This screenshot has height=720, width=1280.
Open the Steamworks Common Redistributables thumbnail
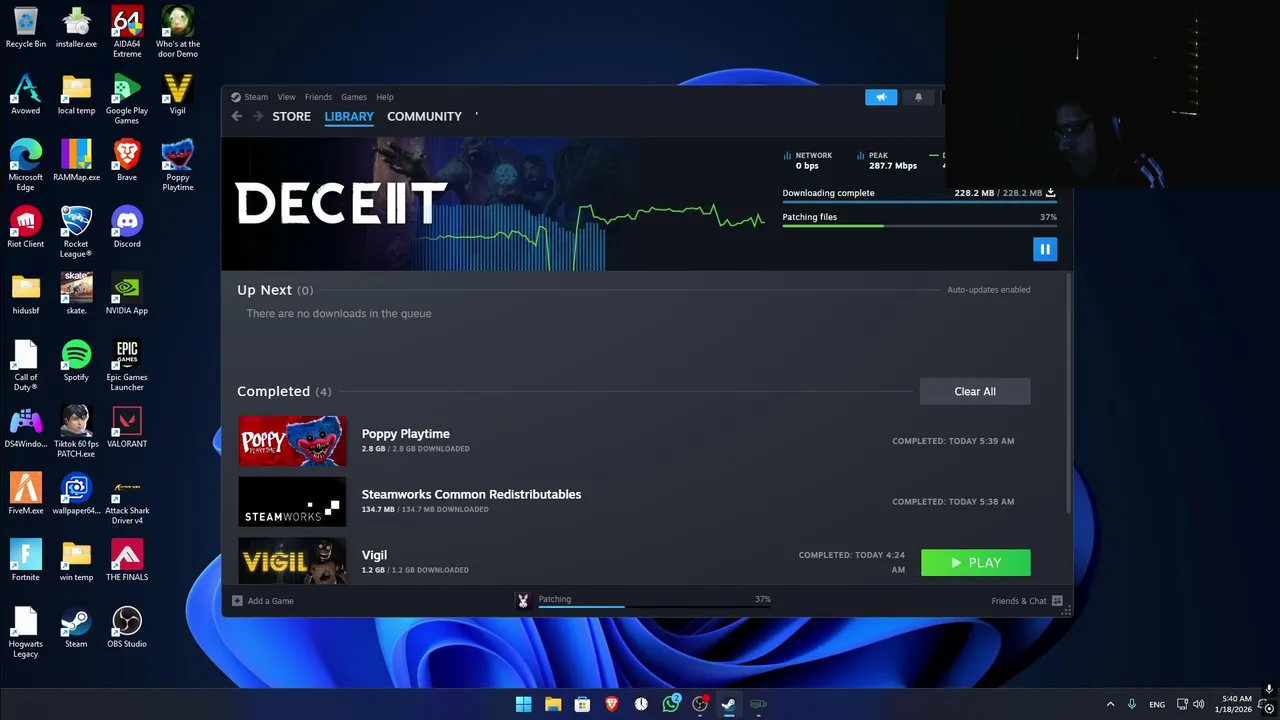(x=292, y=502)
